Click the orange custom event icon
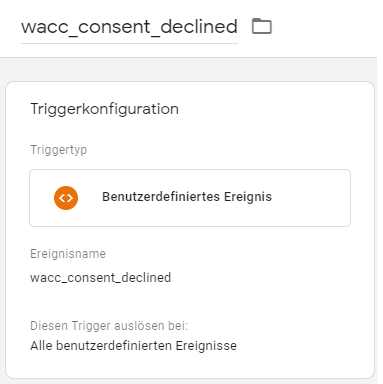Image resolution: width=383 pixels, height=384 pixels. [66, 198]
